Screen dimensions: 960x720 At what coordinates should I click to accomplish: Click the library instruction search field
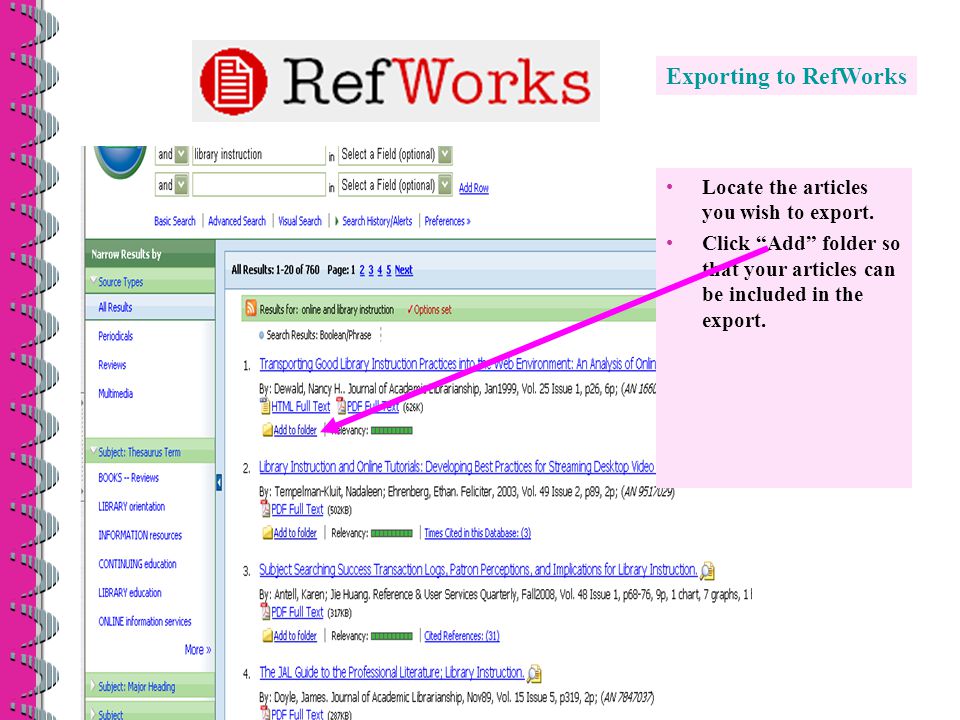(x=258, y=154)
